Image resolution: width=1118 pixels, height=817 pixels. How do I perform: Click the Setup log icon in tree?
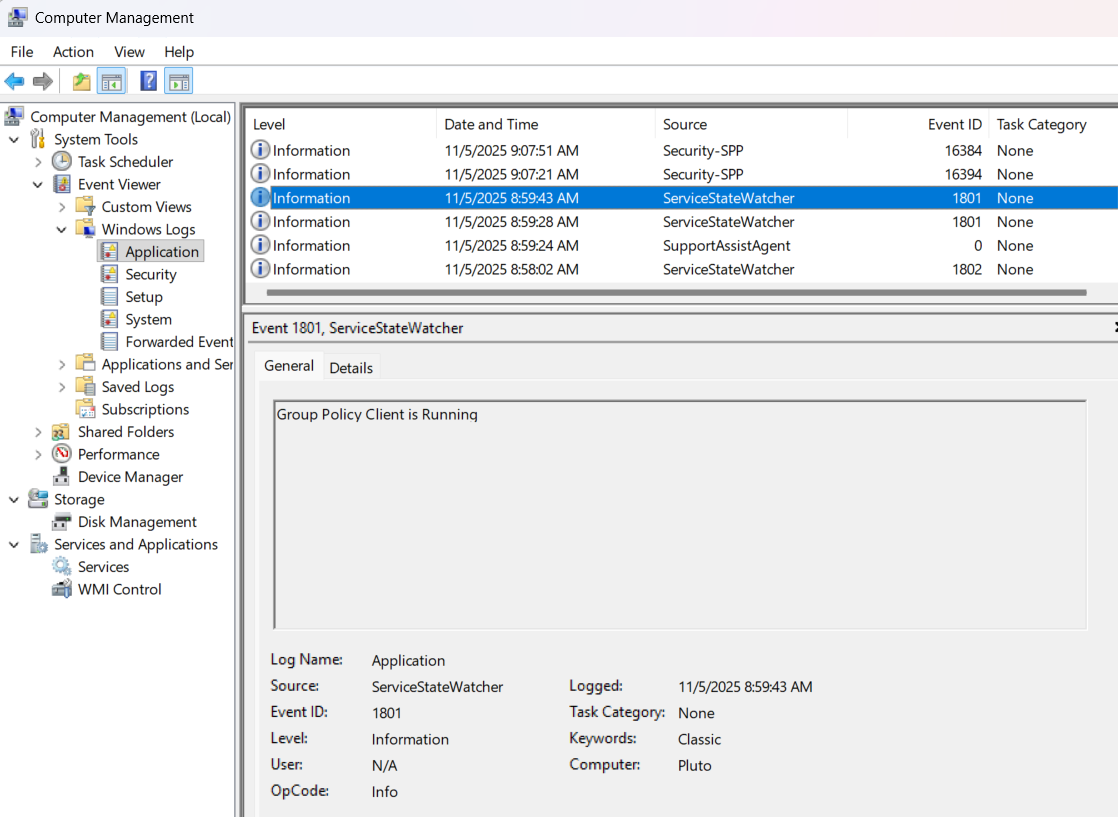click(109, 297)
